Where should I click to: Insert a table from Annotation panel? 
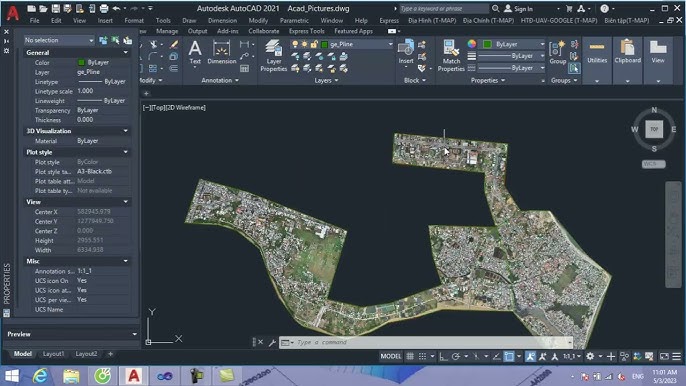(x=244, y=68)
